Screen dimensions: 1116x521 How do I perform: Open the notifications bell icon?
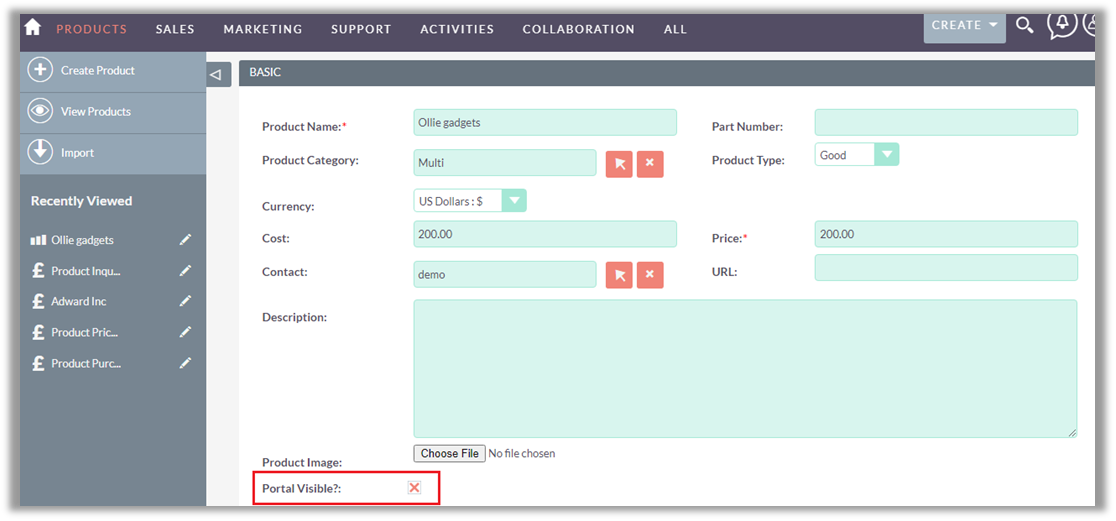coord(1061,24)
